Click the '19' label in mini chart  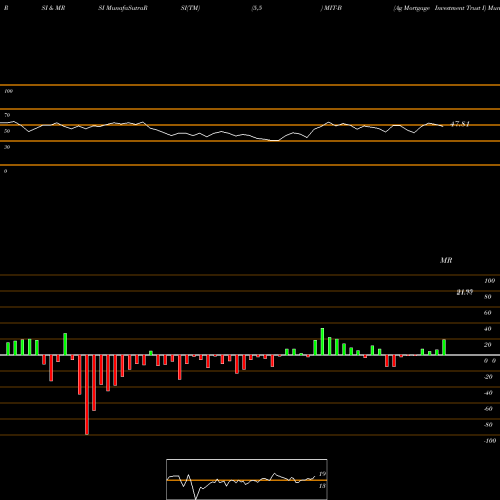pyautogui.click(x=322, y=474)
